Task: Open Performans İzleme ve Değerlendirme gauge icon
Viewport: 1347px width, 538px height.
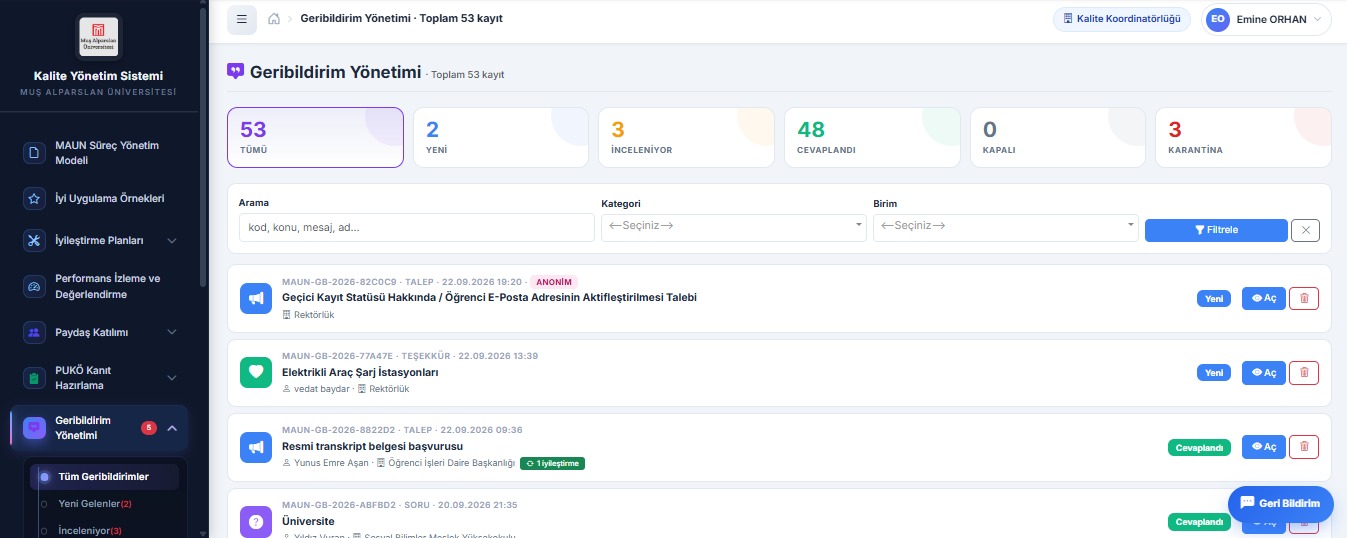Action: tap(34, 286)
